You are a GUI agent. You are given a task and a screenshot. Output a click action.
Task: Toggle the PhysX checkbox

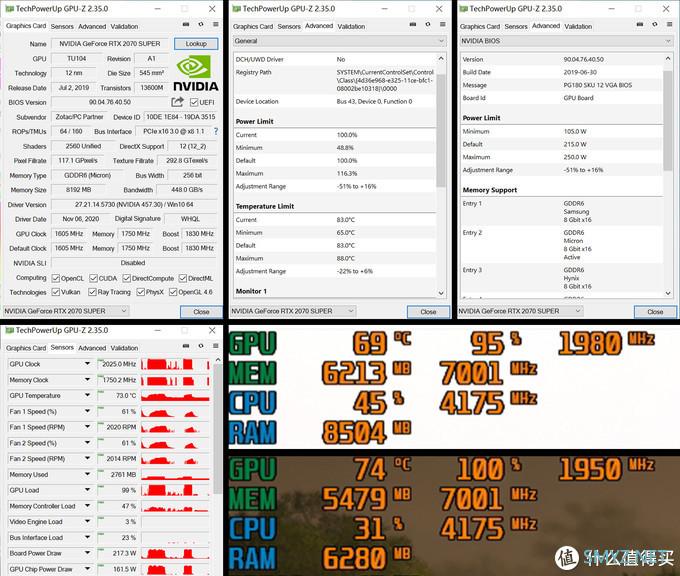[x=141, y=292]
